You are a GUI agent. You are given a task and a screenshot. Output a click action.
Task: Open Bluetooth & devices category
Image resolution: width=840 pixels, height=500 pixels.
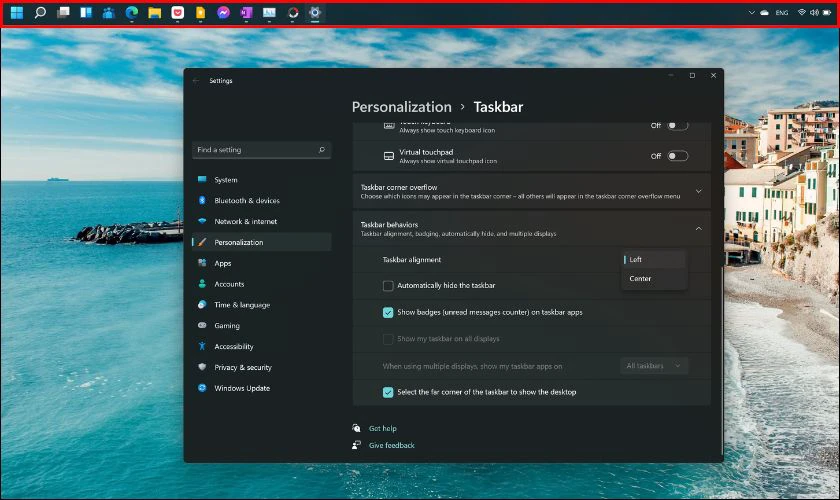[261, 200]
